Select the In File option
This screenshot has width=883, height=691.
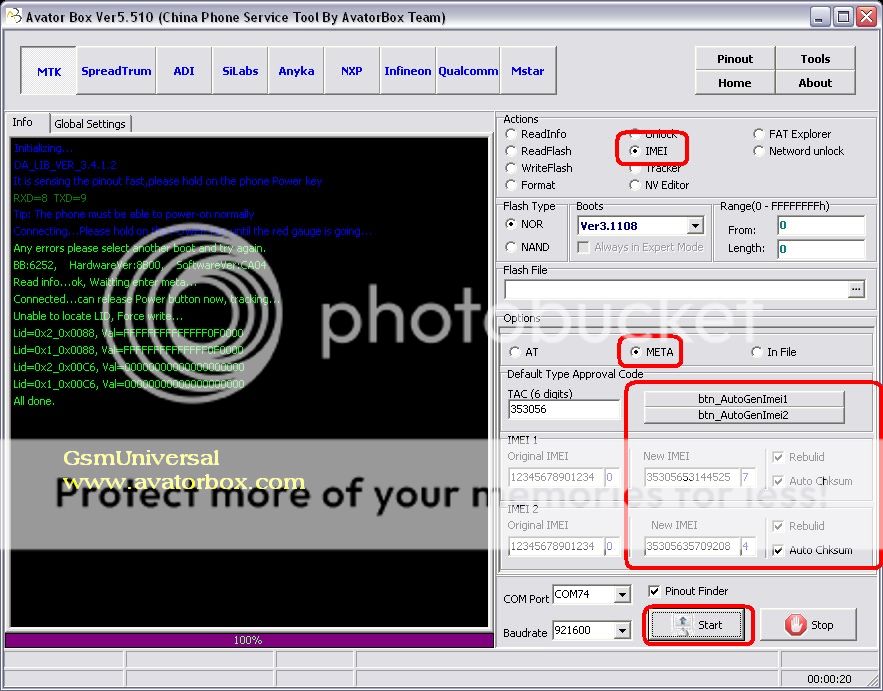774,352
